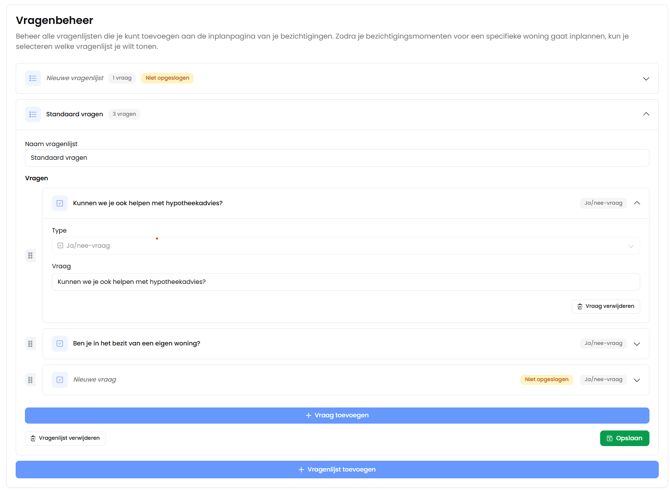The image size is (670, 493).
Task: Click the Vragenlijst verwijderen button
Action: pos(65,438)
